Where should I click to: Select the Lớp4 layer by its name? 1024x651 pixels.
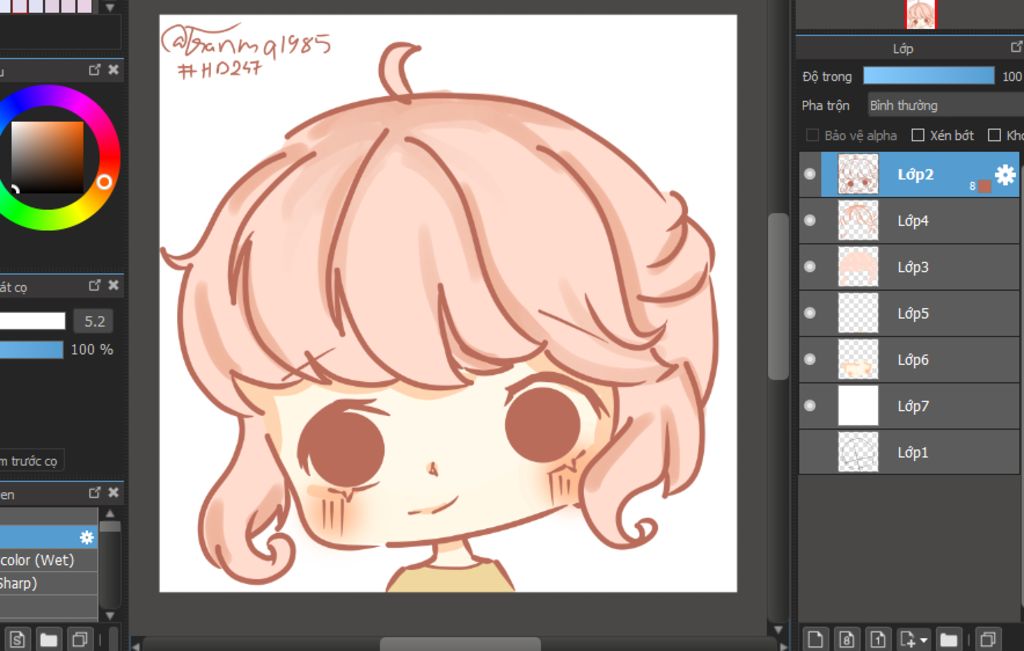tap(912, 221)
